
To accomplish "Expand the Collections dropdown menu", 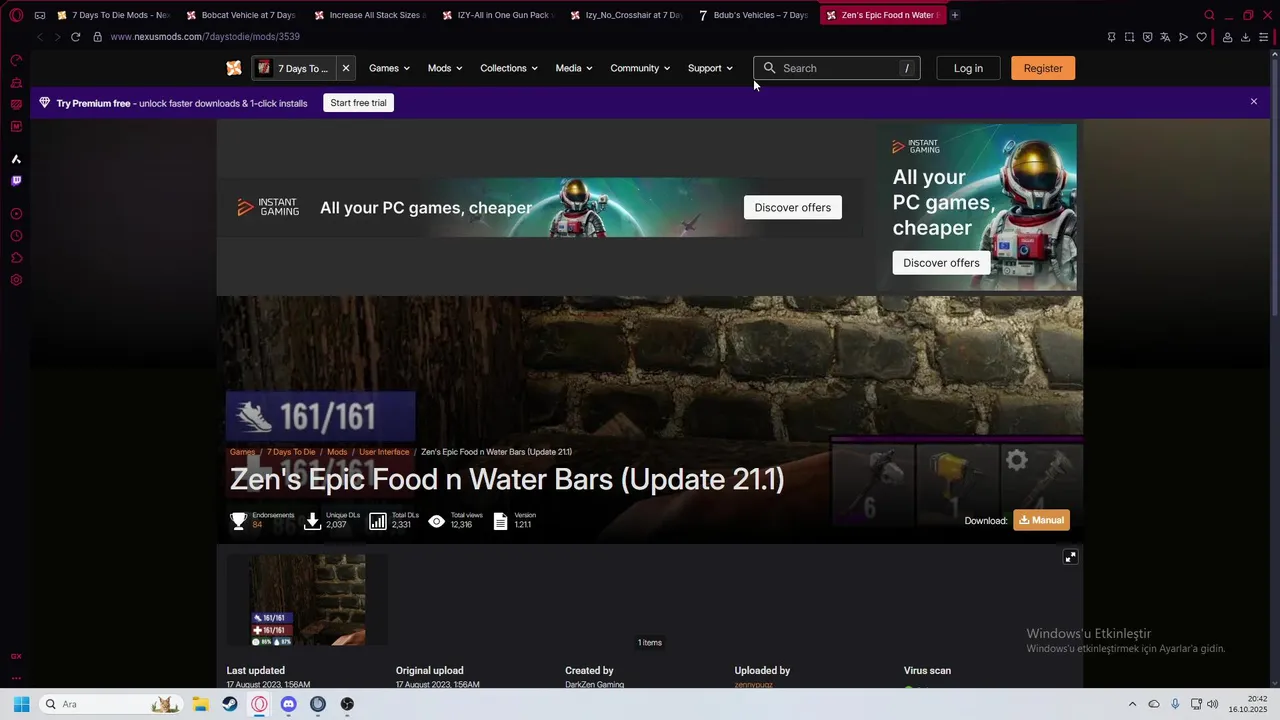I will (509, 68).
